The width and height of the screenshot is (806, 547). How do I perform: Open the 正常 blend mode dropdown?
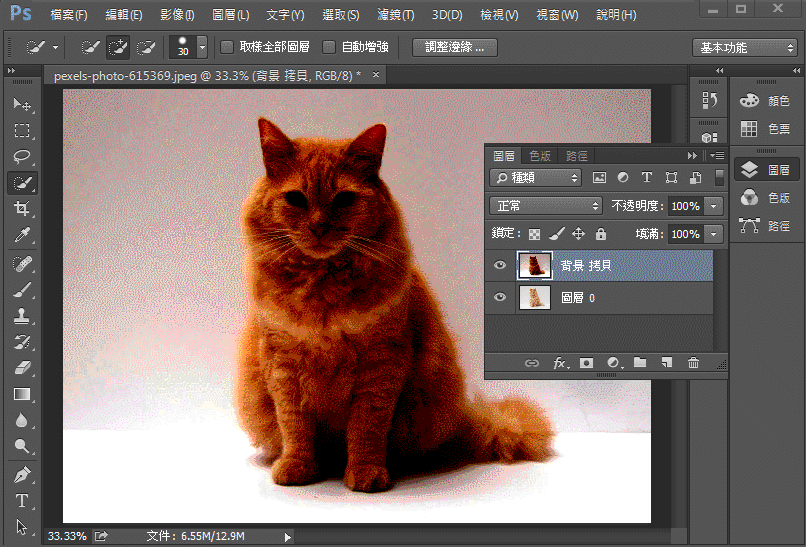(546, 206)
